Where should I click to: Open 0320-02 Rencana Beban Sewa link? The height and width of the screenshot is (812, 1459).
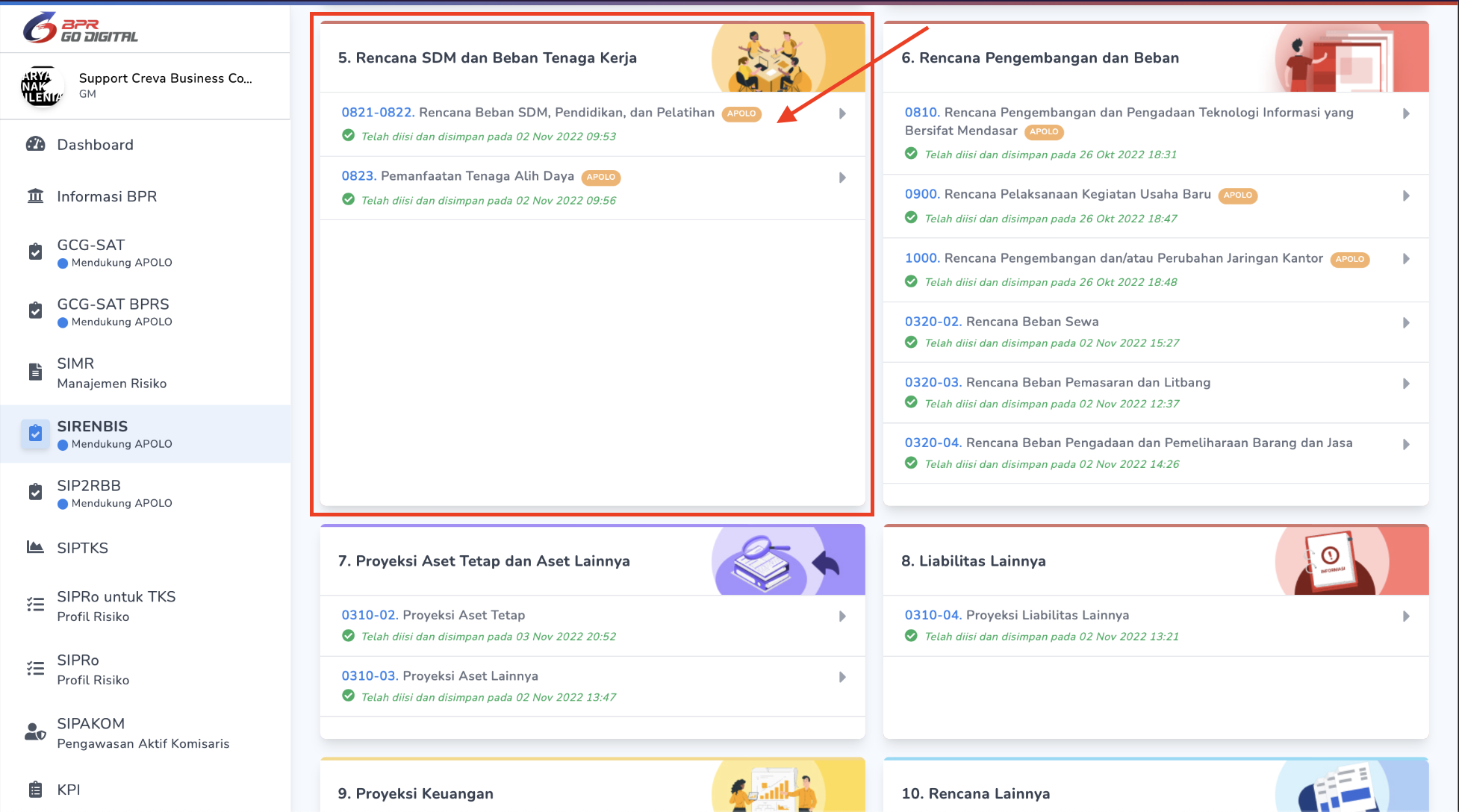(x=1001, y=322)
